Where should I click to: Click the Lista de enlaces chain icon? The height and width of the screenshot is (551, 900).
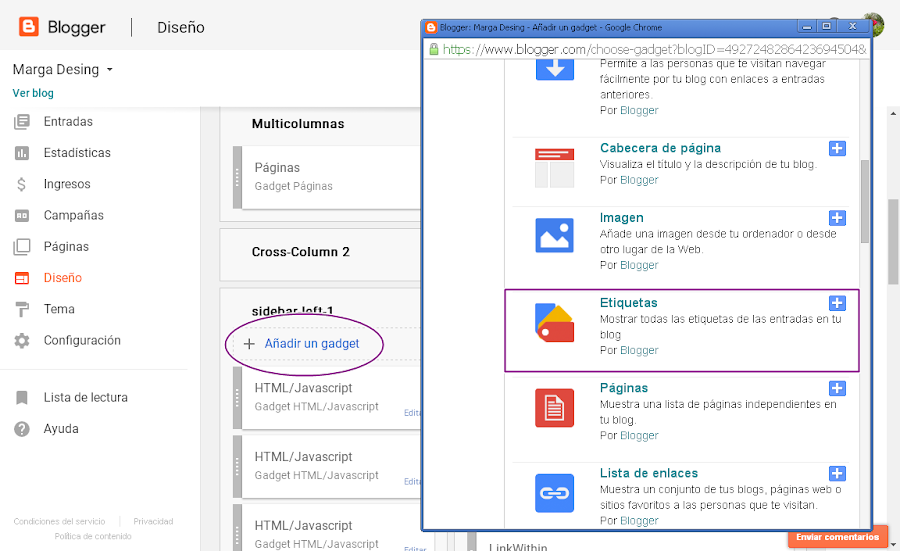pyautogui.click(x=554, y=493)
